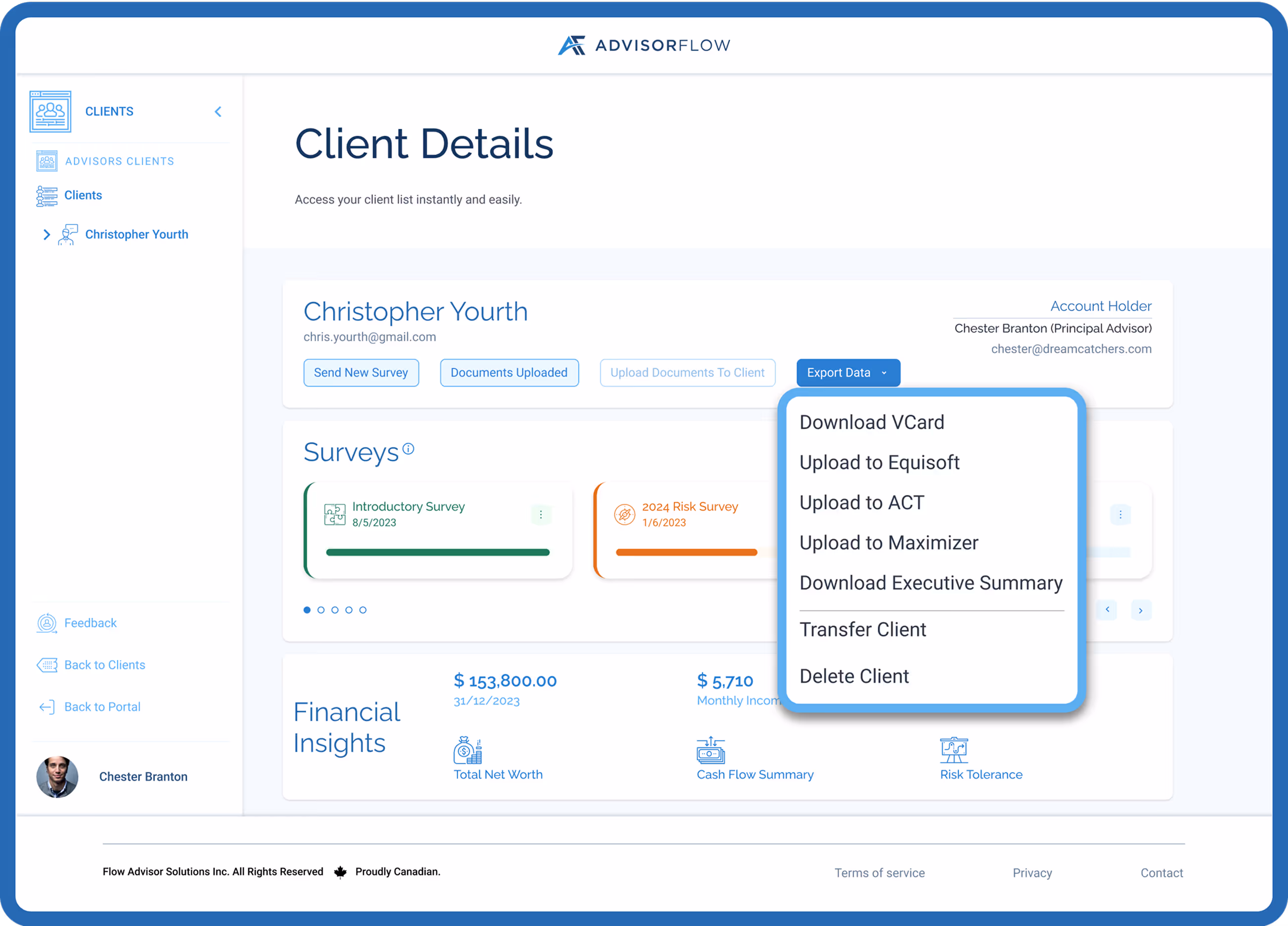Click the Back to Portal arrow icon

pos(47,707)
